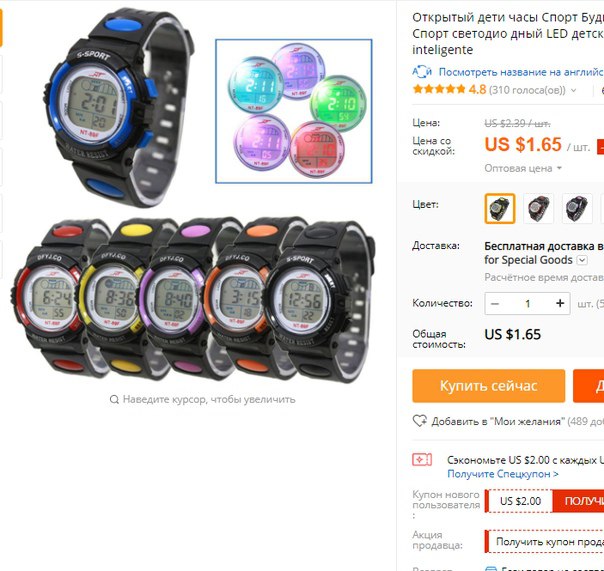Click the translate icon beside the English title link
The height and width of the screenshot is (571, 604).
tap(422, 72)
